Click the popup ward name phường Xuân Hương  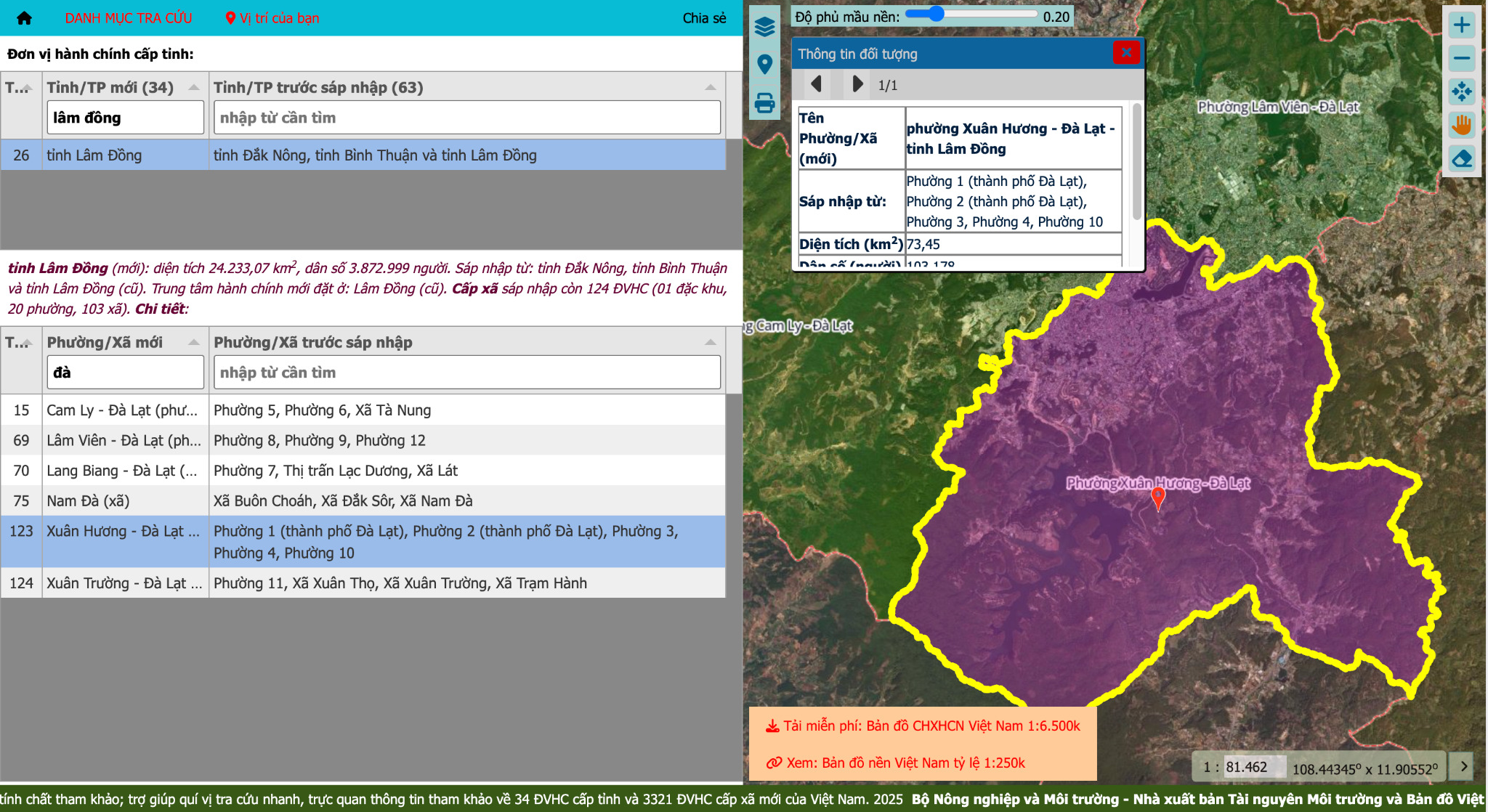[1011, 138]
